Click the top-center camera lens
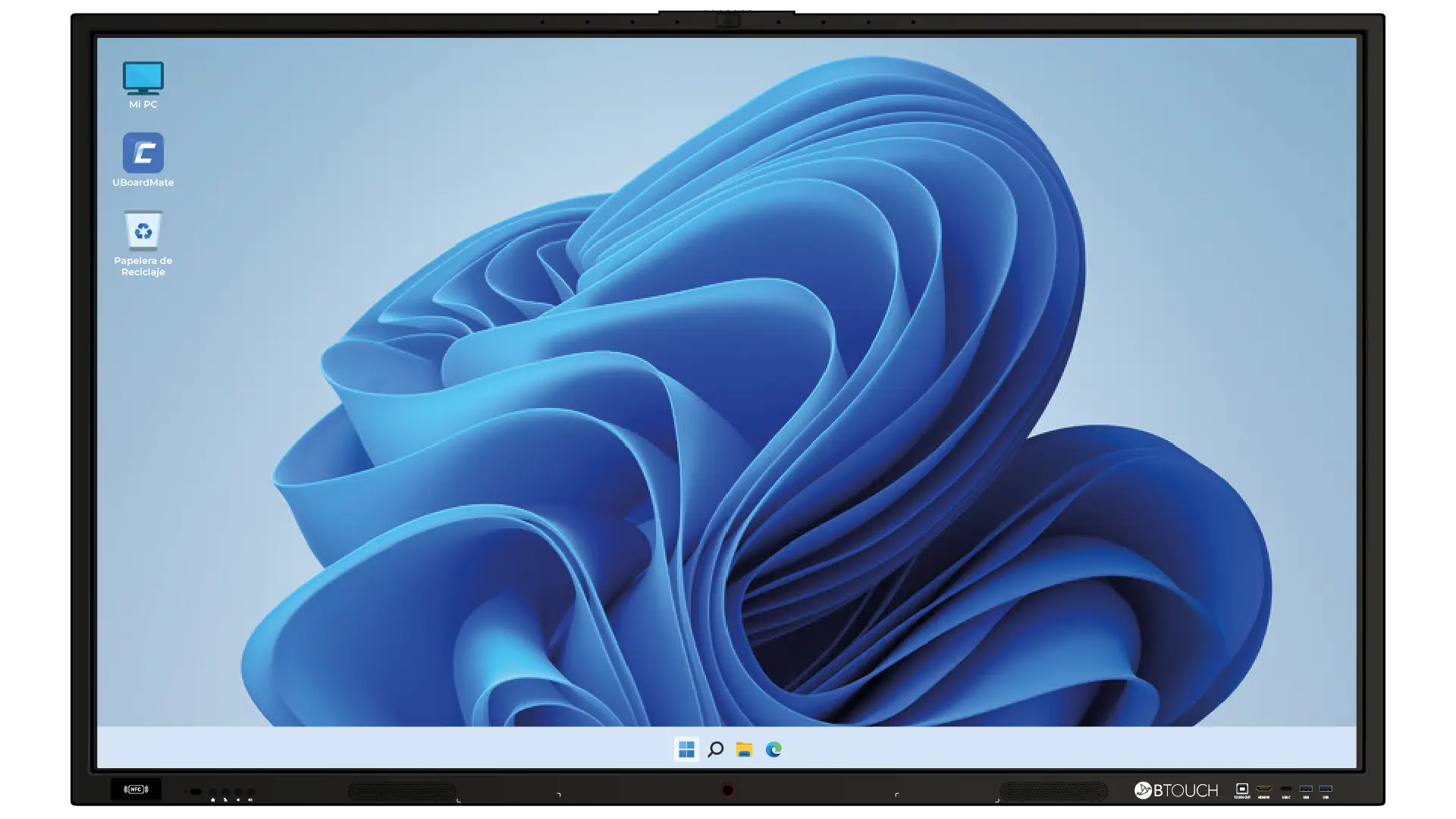Image resolution: width=1456 pixels, height=819 pixels. (727, 20)
